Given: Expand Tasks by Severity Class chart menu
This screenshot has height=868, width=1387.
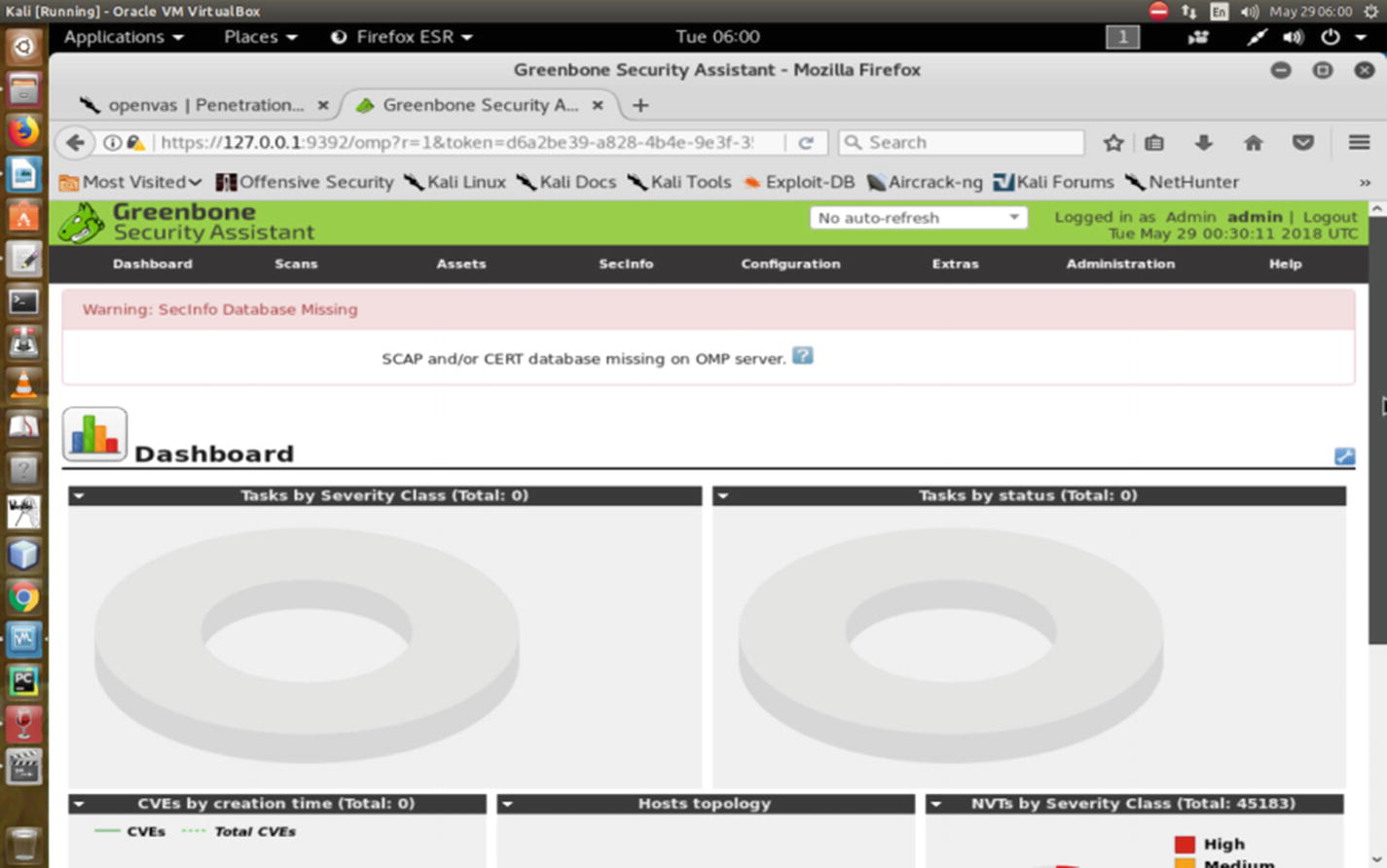Looking at the screenshot, I should pos(79,496).
